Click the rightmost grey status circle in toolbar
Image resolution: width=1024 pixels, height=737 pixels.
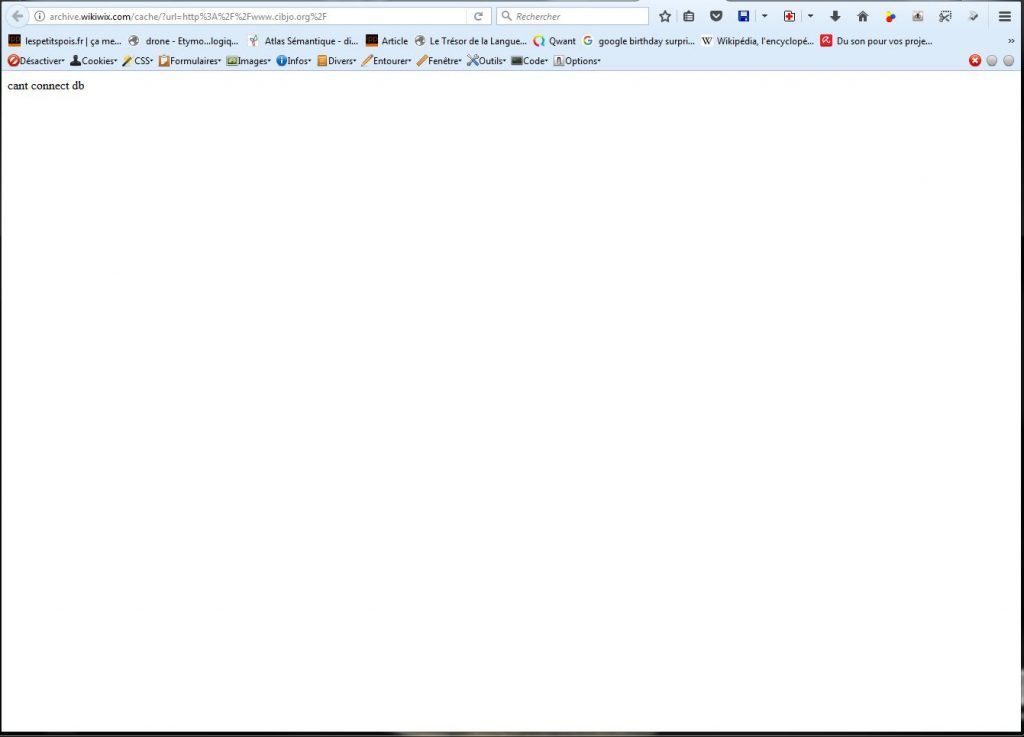click(x=1008, y=61)
